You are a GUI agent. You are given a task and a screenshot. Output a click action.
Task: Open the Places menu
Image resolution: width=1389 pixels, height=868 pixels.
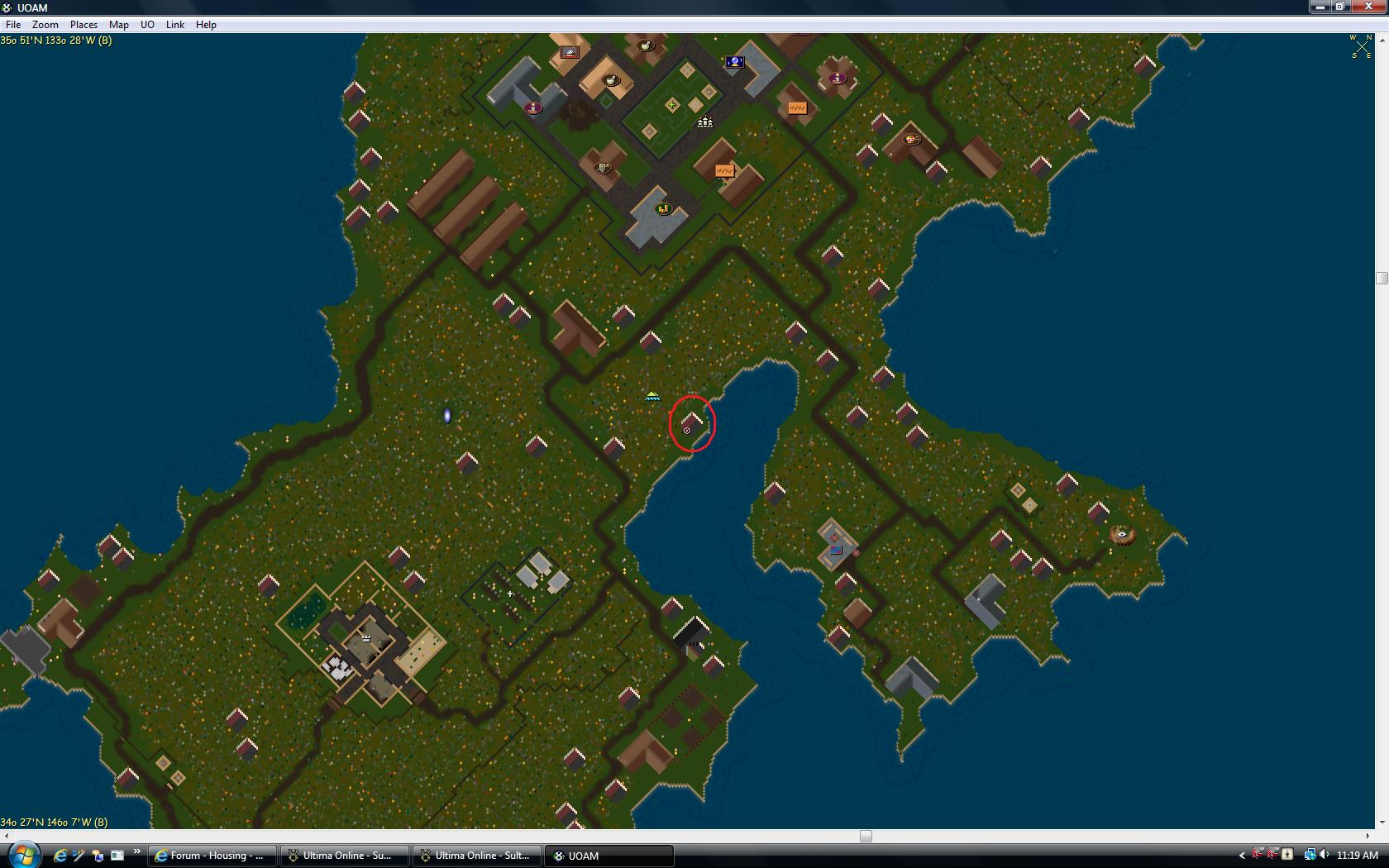[x=84, y=25]
